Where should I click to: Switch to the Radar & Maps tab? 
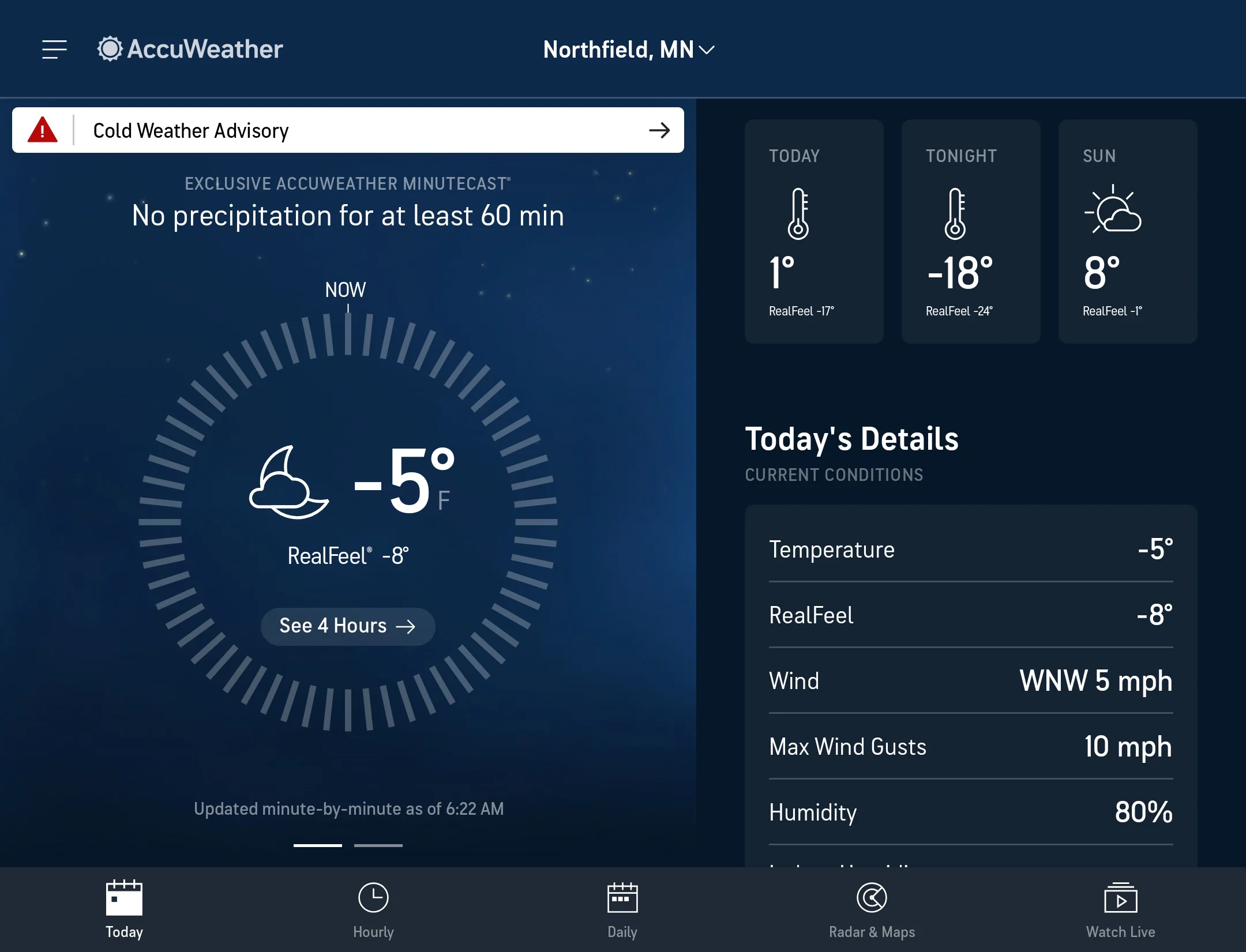[872, 910]
